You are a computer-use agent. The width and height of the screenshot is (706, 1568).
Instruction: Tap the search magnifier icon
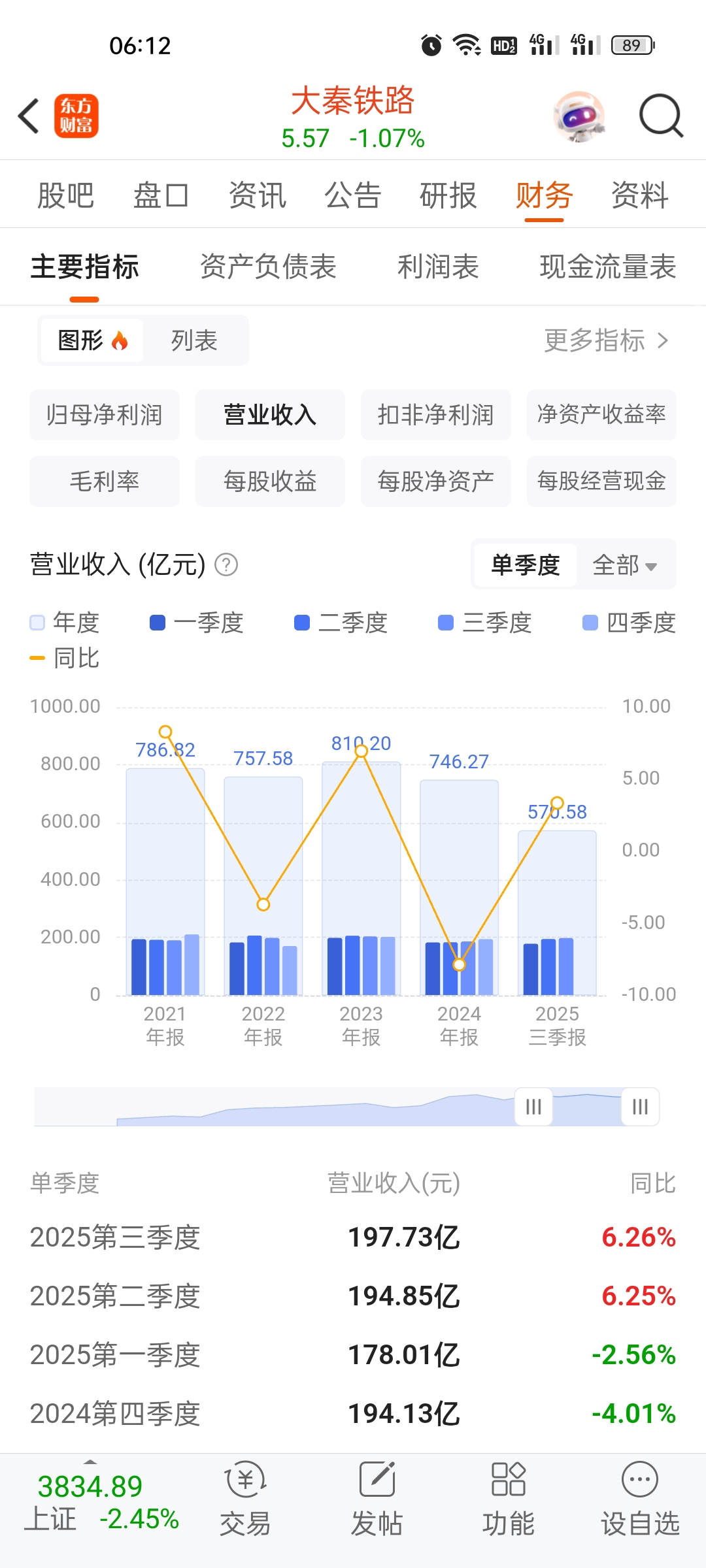(x=661, y=116)
